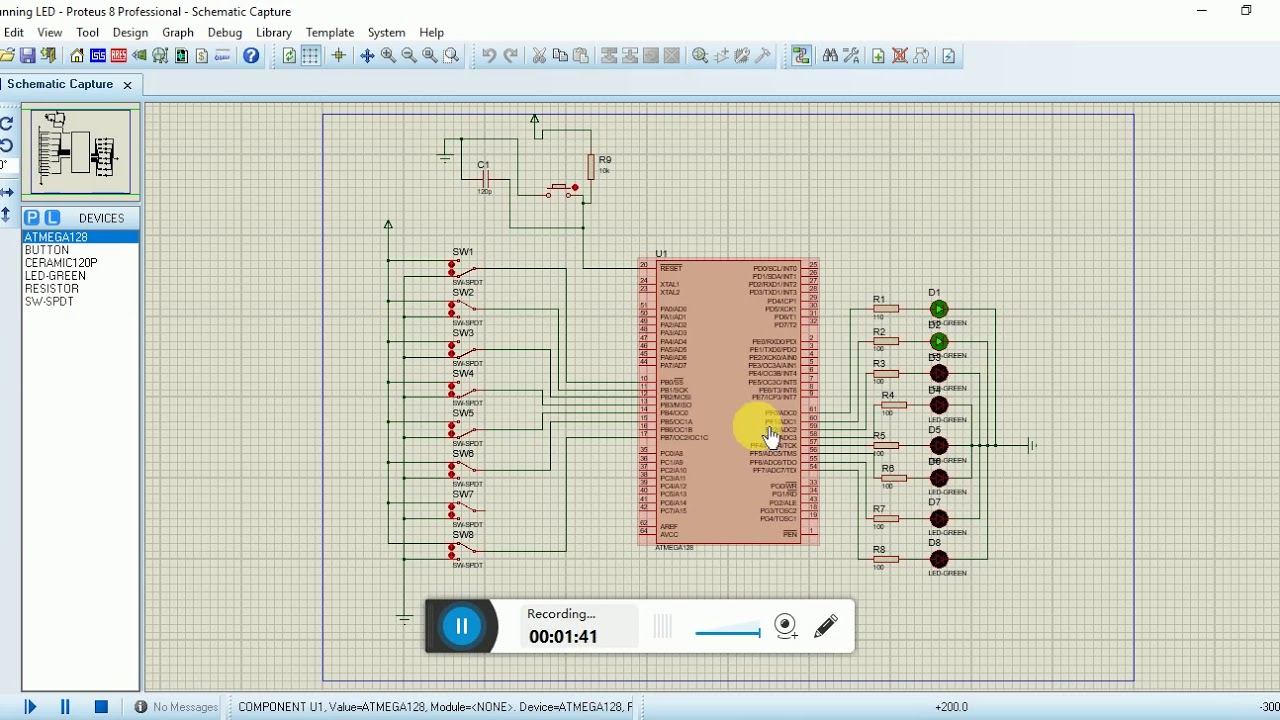Select the Schematic Capture tab
Screen dimensions: 1280x720
[60, 85]
